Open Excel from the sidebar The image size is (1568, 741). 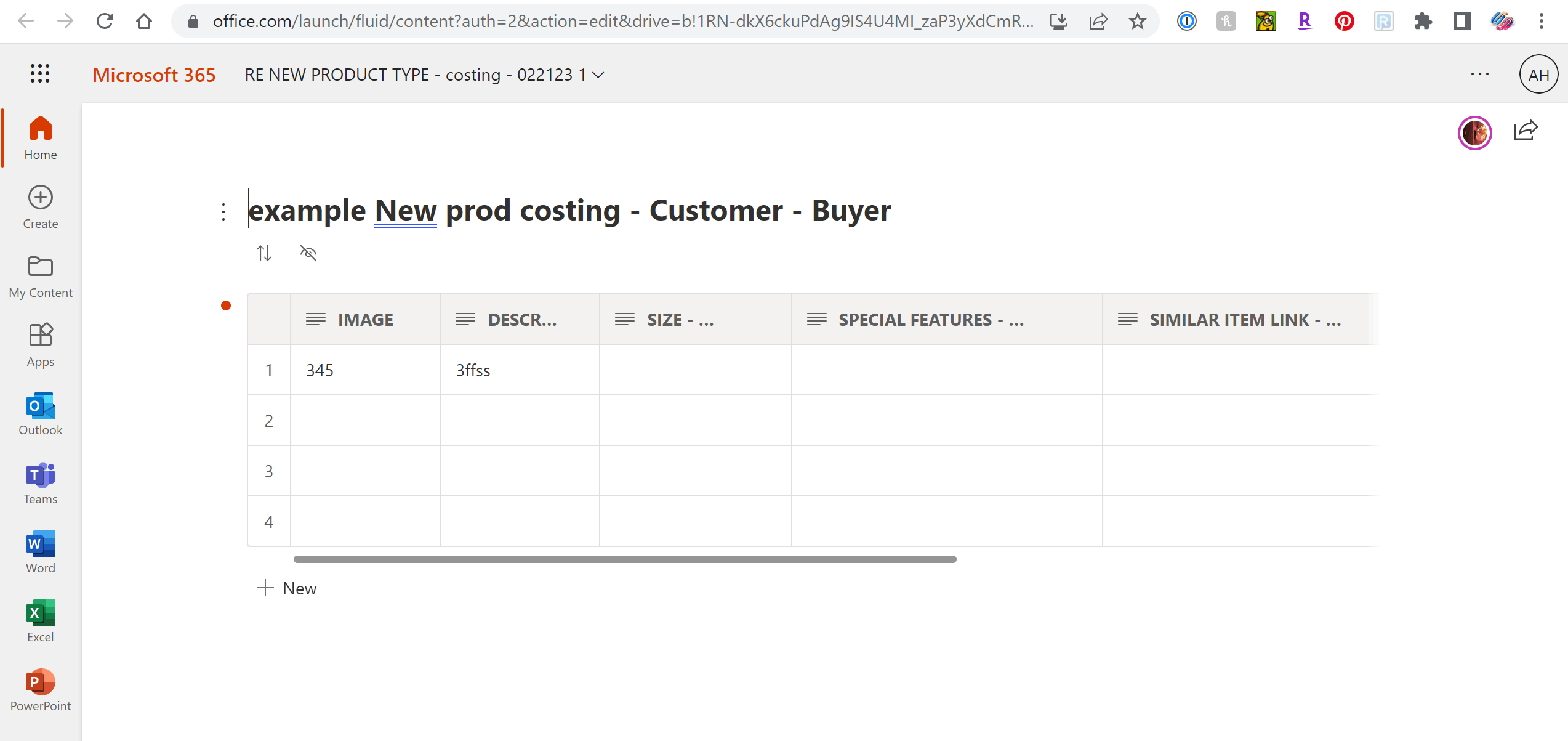(x=41, y=621)
